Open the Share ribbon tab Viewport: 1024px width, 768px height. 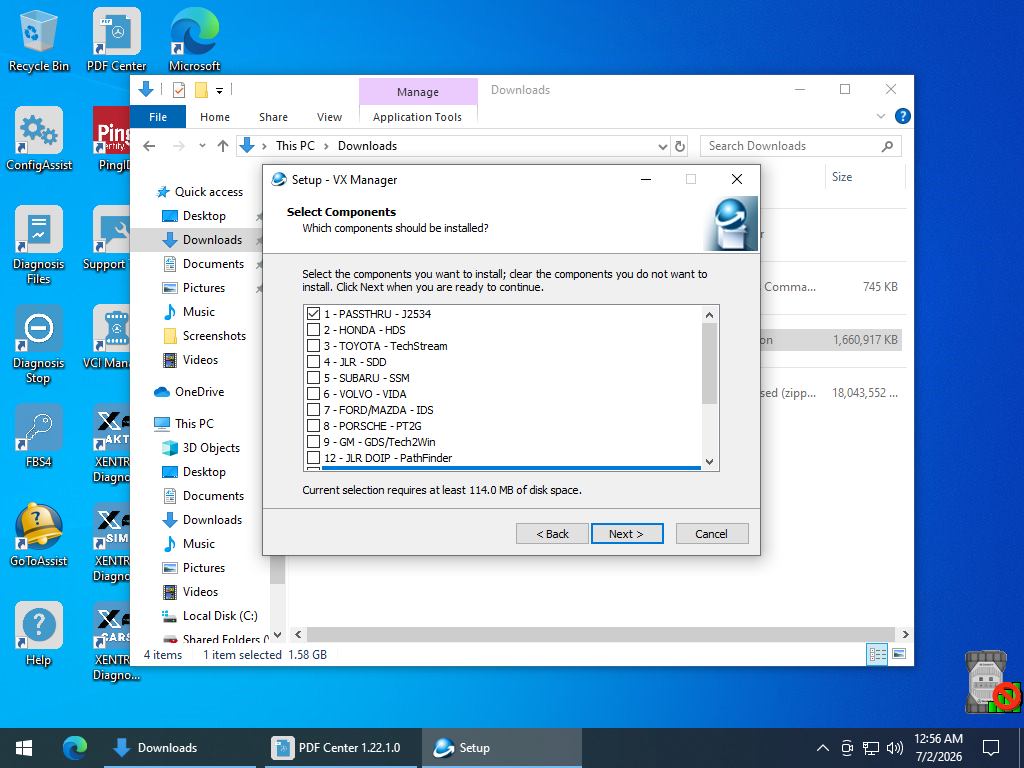click(x=273, y=117)
